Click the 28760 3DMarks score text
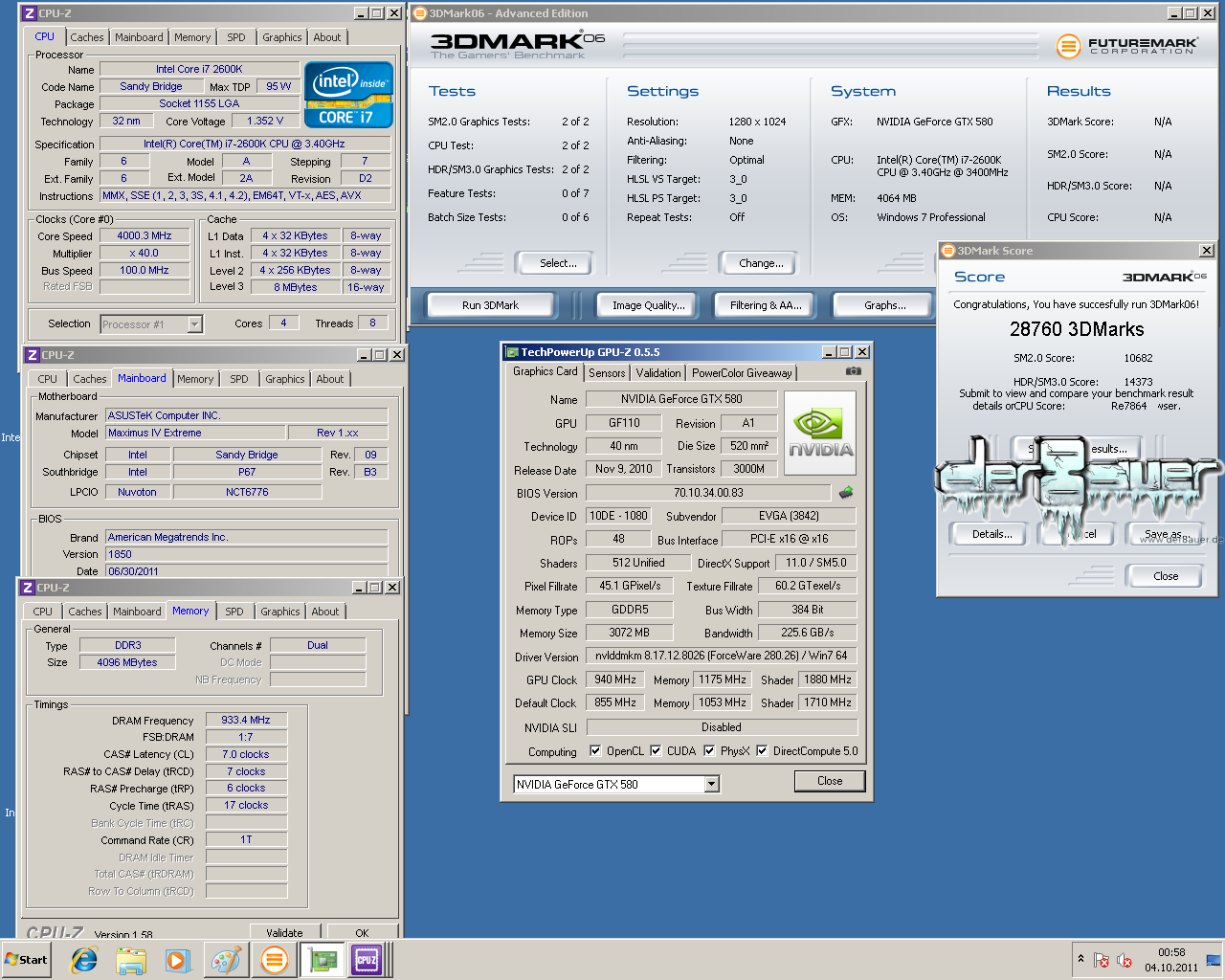Image resolution: width=1225 pixels, height=980 pixels. [x=1077, y=329]
